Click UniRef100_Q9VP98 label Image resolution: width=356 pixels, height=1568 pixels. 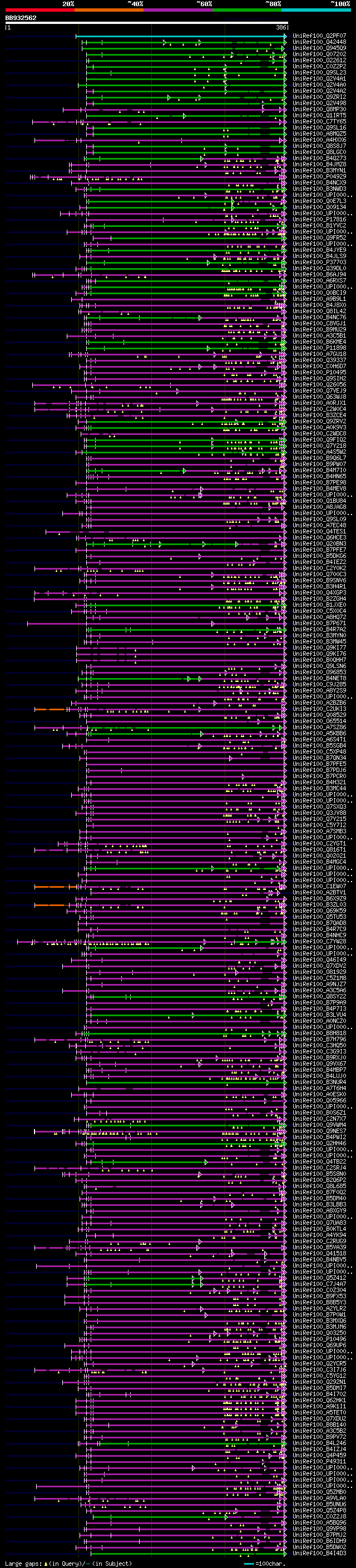point(319,1529)
